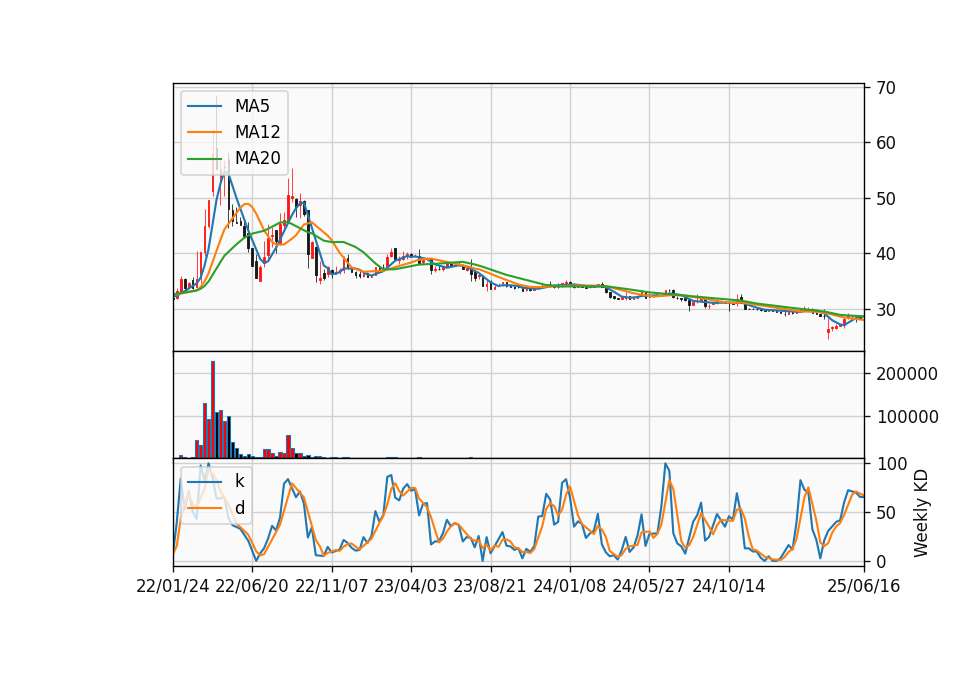Image resolution: width=960 pixels, height=690 pixels.
Task: Click the tallest volume bar
Action: (212, 410)
